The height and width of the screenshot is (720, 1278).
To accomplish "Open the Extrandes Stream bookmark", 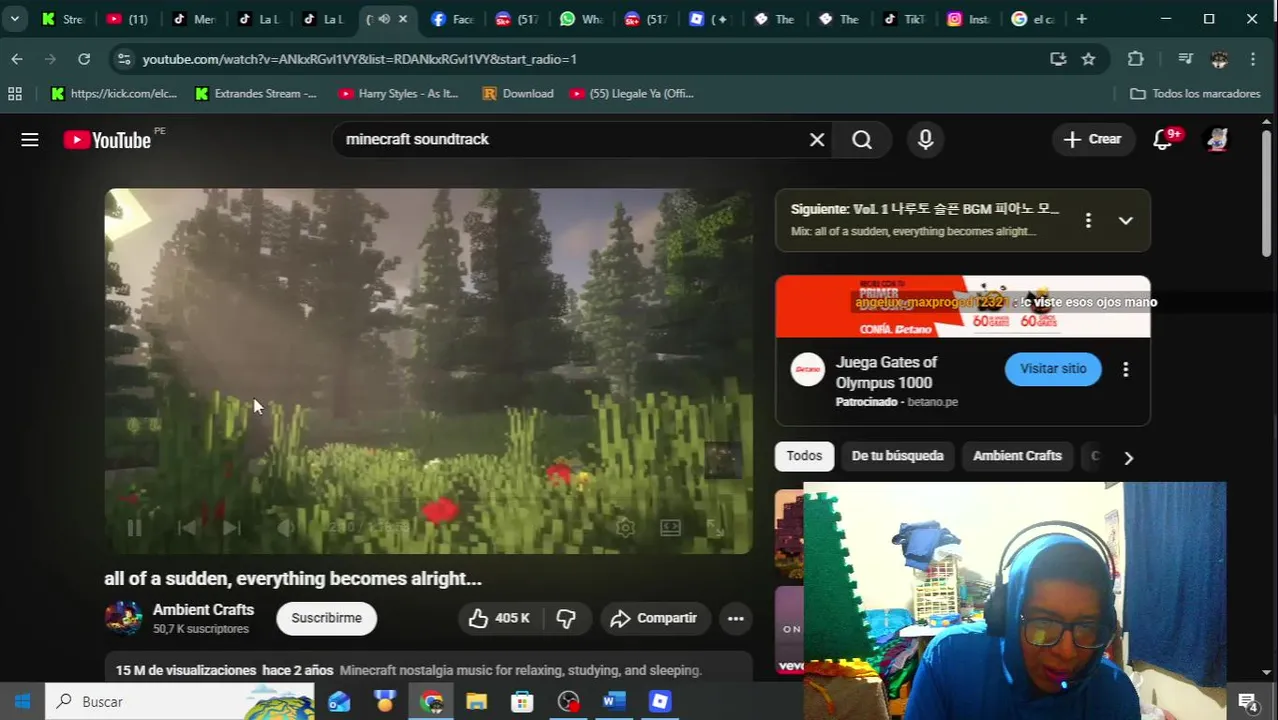I will coord(256,93).
